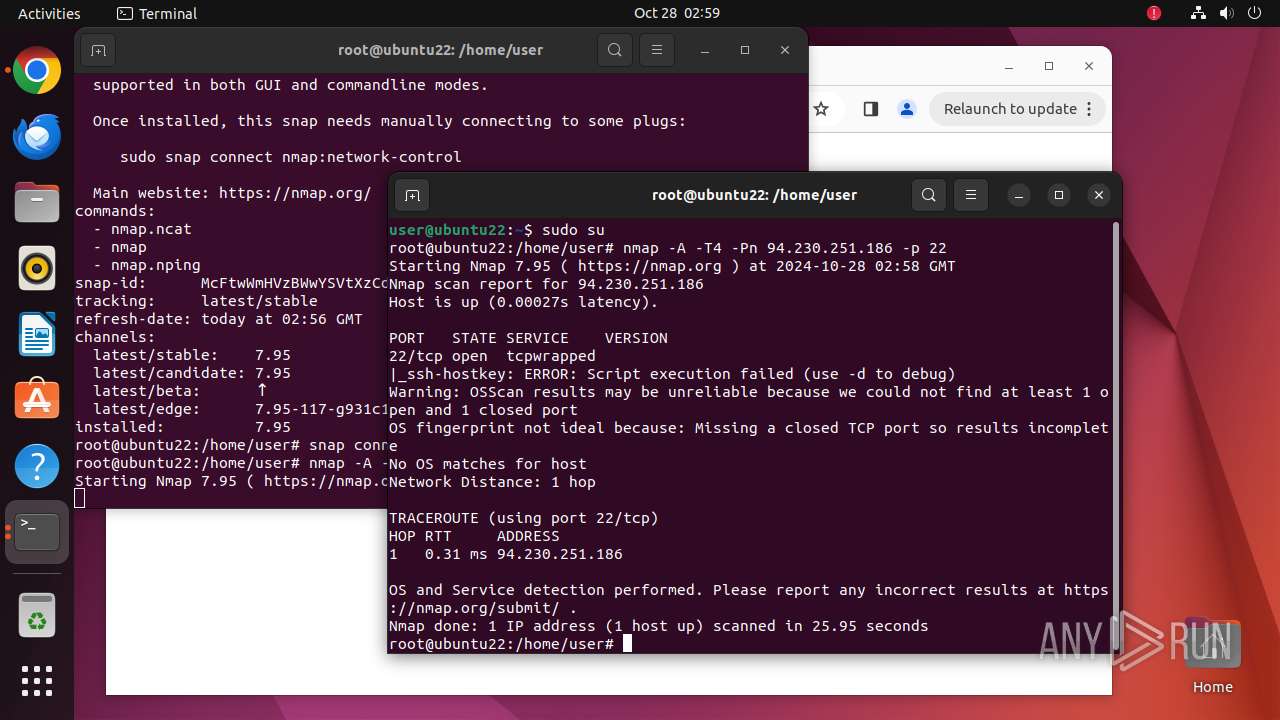Click the front terminal scrollbar
Image resolution: width=1280 pixels, height=720 pixels.
click(1115, 435)
